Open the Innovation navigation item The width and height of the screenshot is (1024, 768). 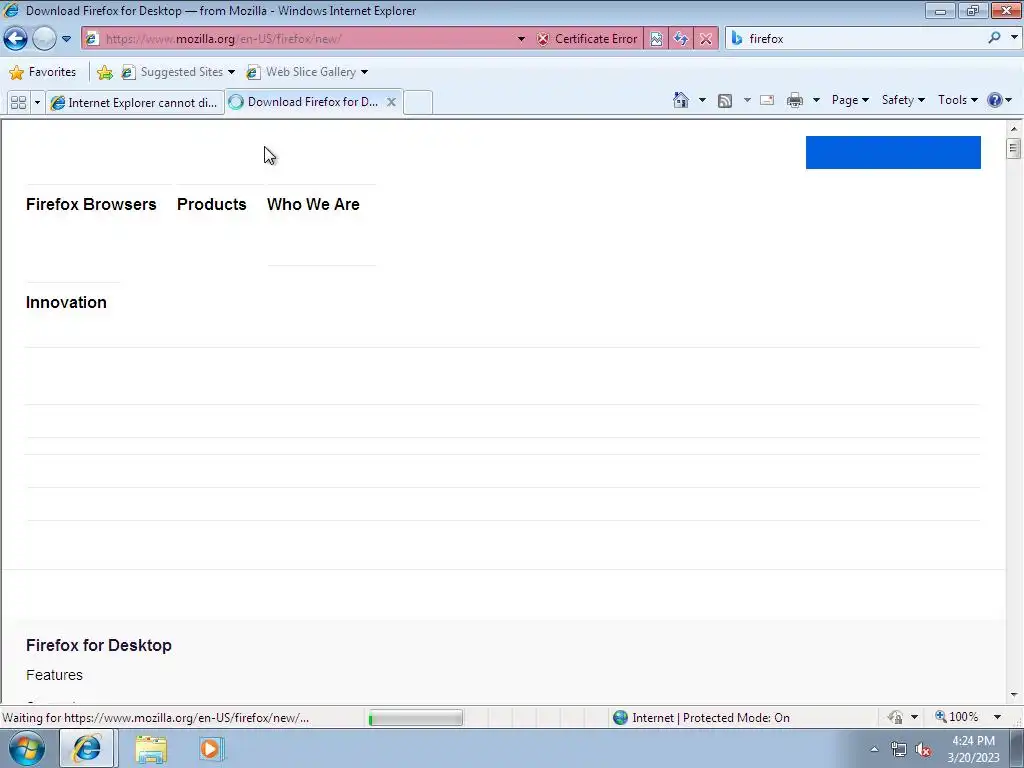(x=66, y=302)
